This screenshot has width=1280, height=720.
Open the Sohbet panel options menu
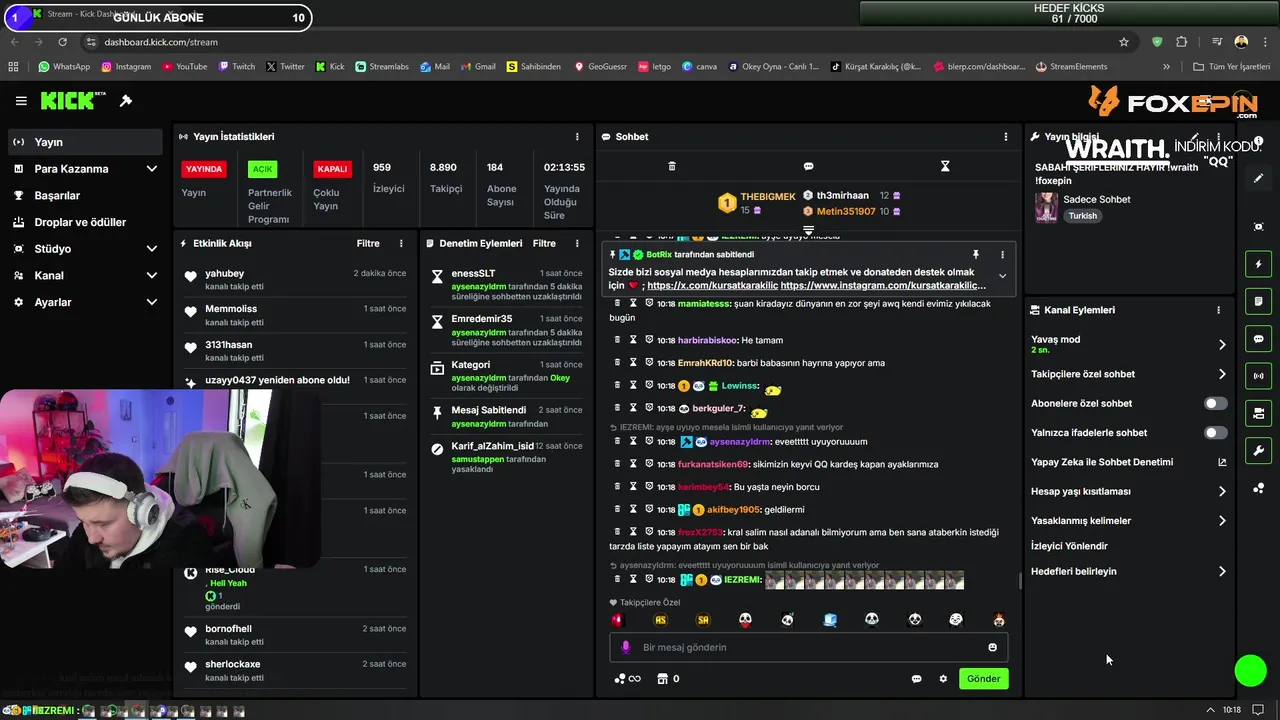pos(1006,137)
